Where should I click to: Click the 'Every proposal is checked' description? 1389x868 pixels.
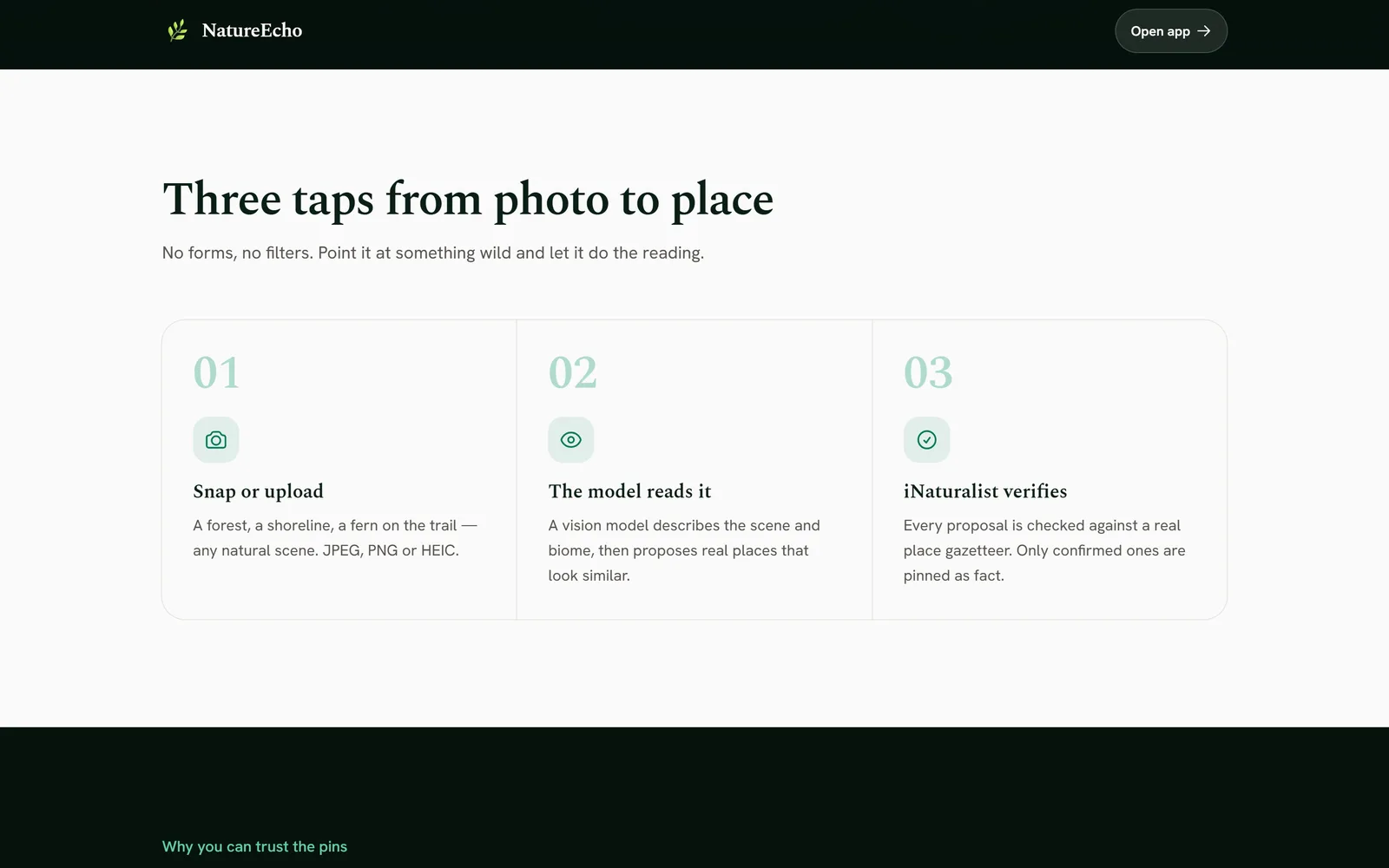[1044, 550]
